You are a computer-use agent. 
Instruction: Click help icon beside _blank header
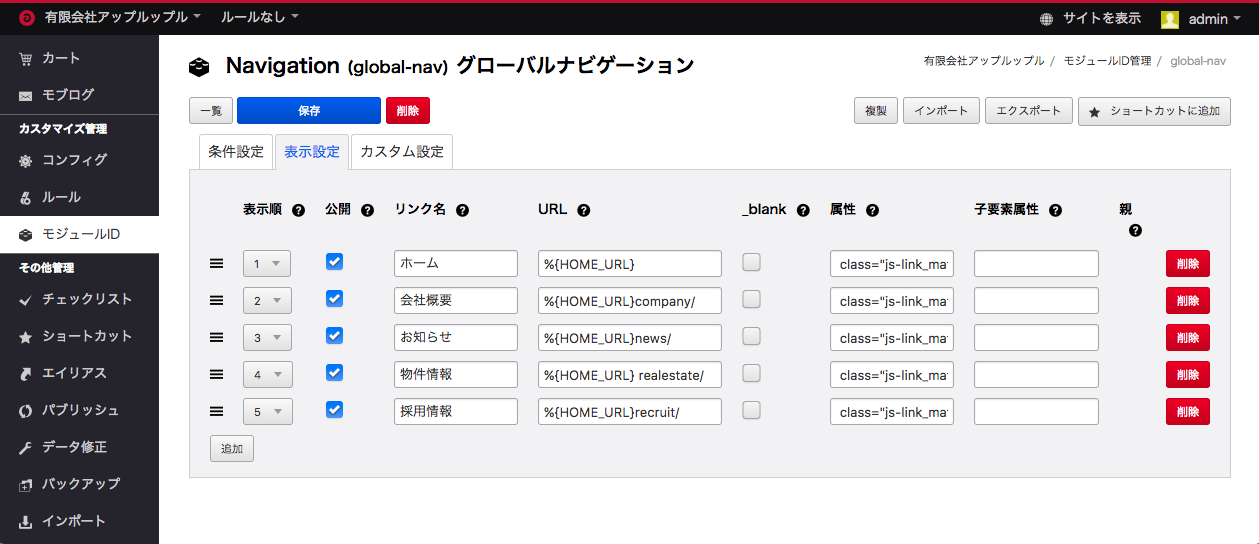pyautogui.click(x=802, y=211)
